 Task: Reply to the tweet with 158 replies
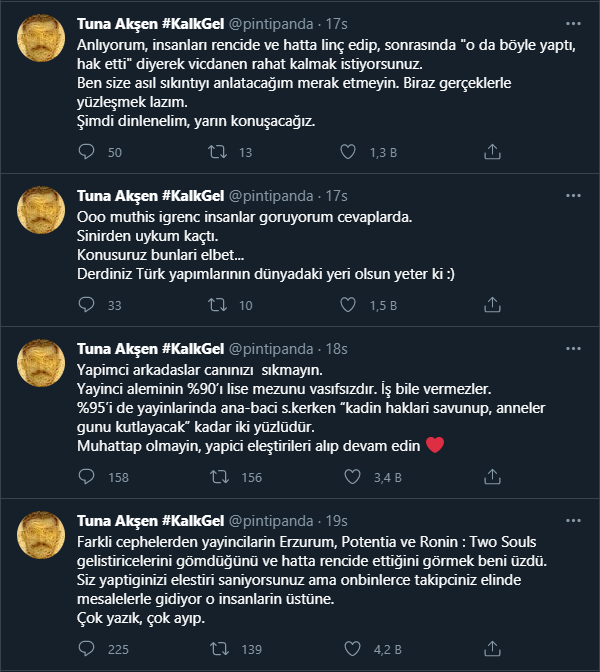point(86,477)
